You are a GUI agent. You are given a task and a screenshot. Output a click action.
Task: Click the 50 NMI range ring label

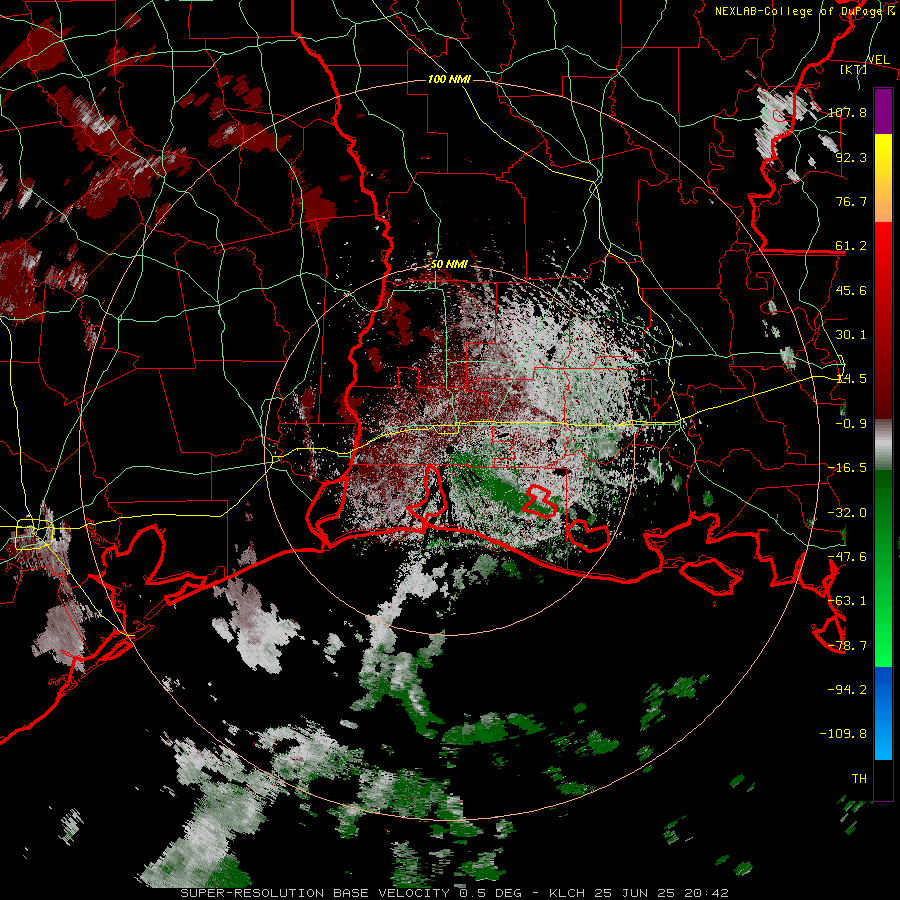pyautogui.click(x=449, y=265)
